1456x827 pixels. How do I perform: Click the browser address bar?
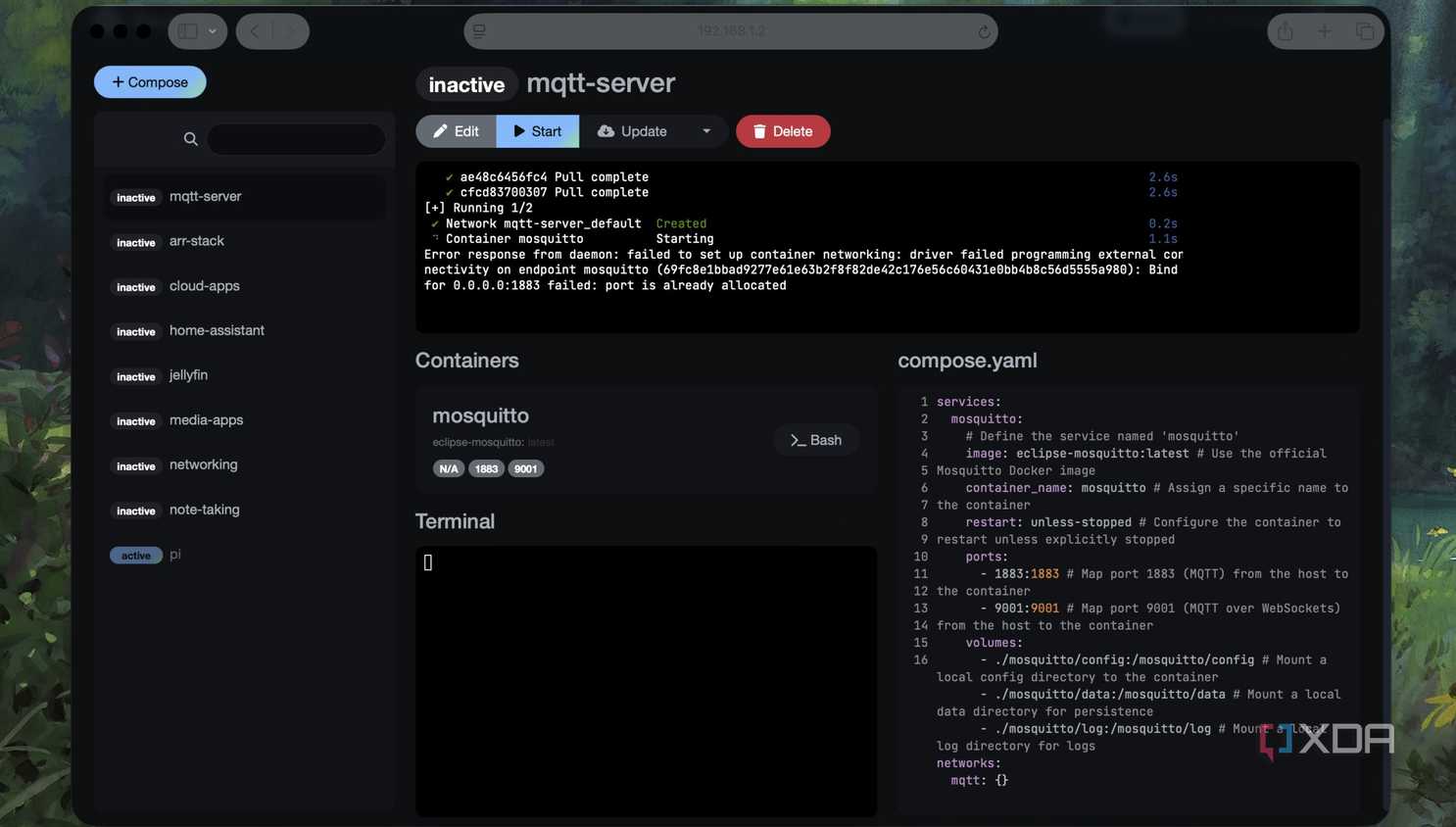731,31
